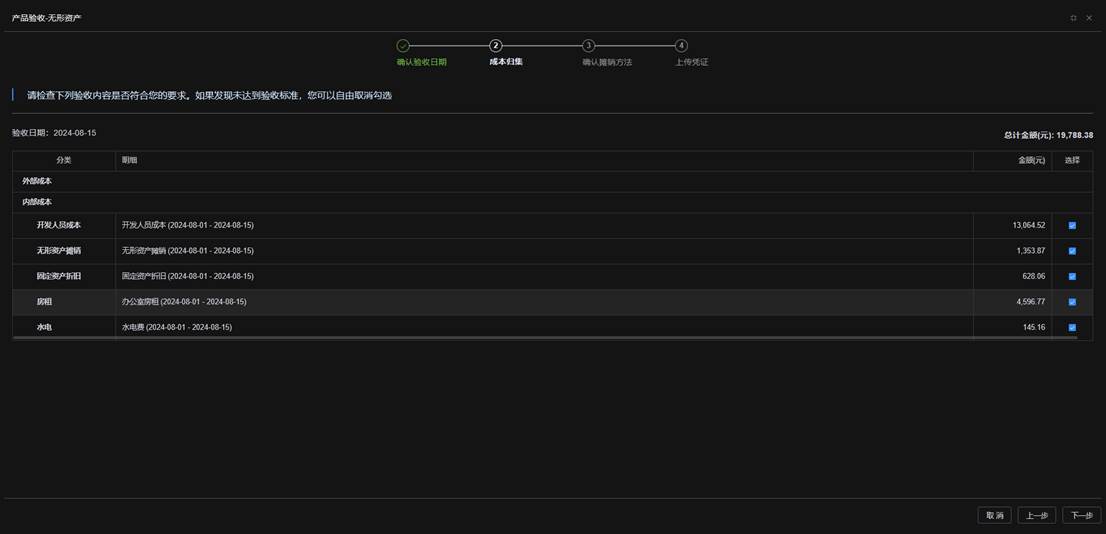
Task: Expand the 外部成本 group row
Action: click(37, 181)
